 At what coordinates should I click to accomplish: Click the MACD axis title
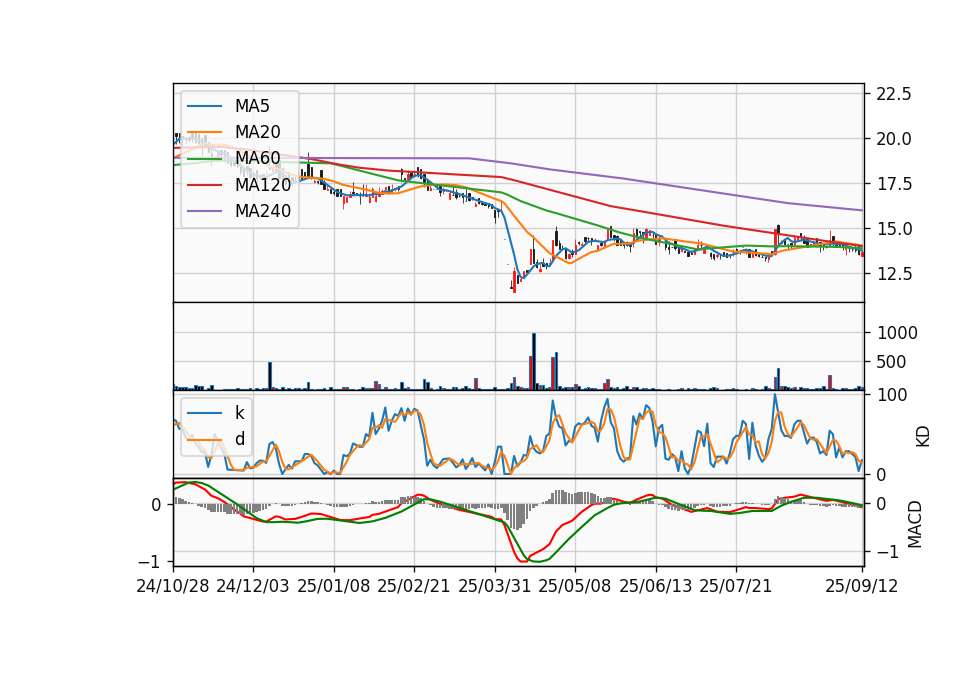pos(915,524)
